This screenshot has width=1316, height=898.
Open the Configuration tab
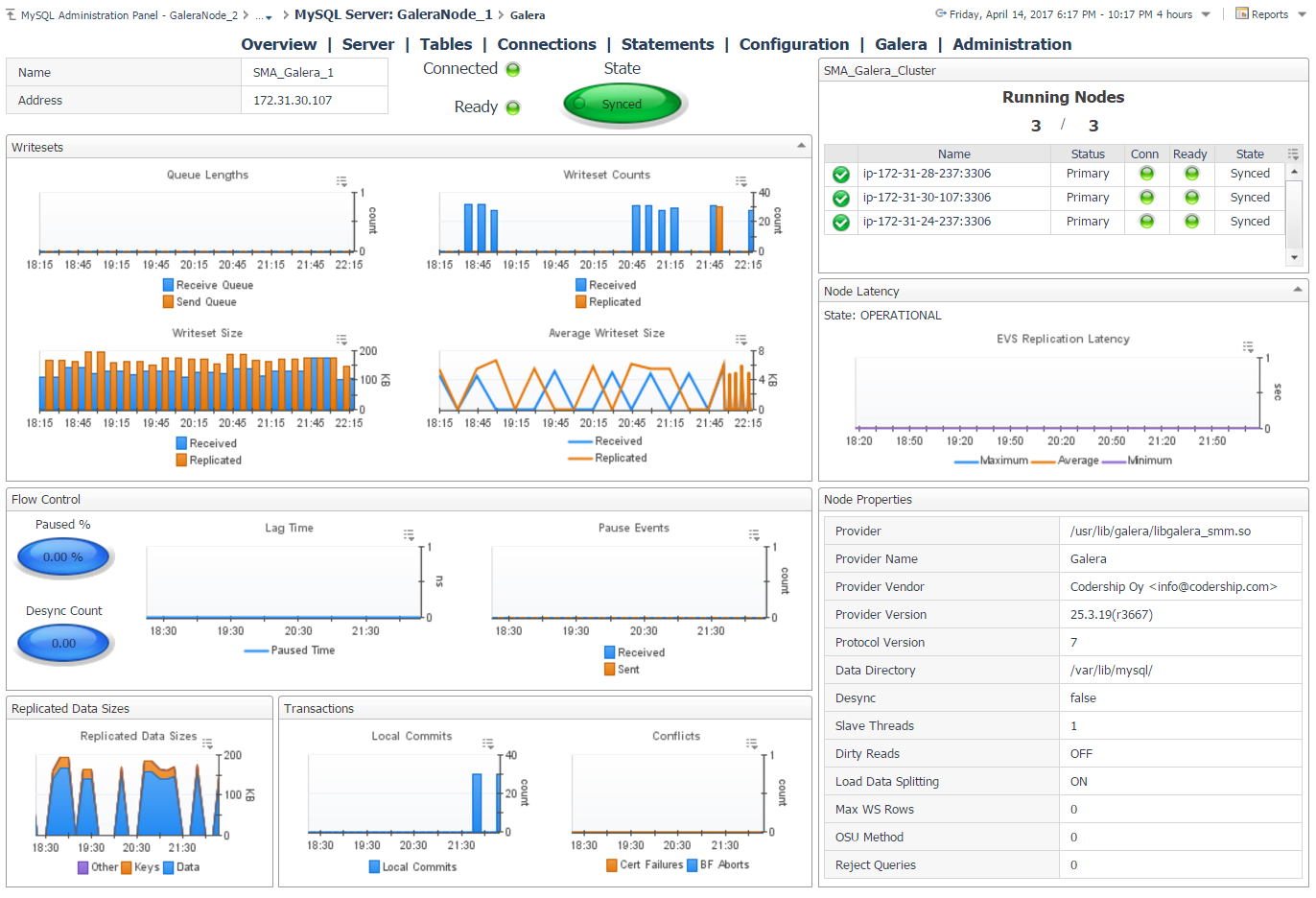point(794,44)
